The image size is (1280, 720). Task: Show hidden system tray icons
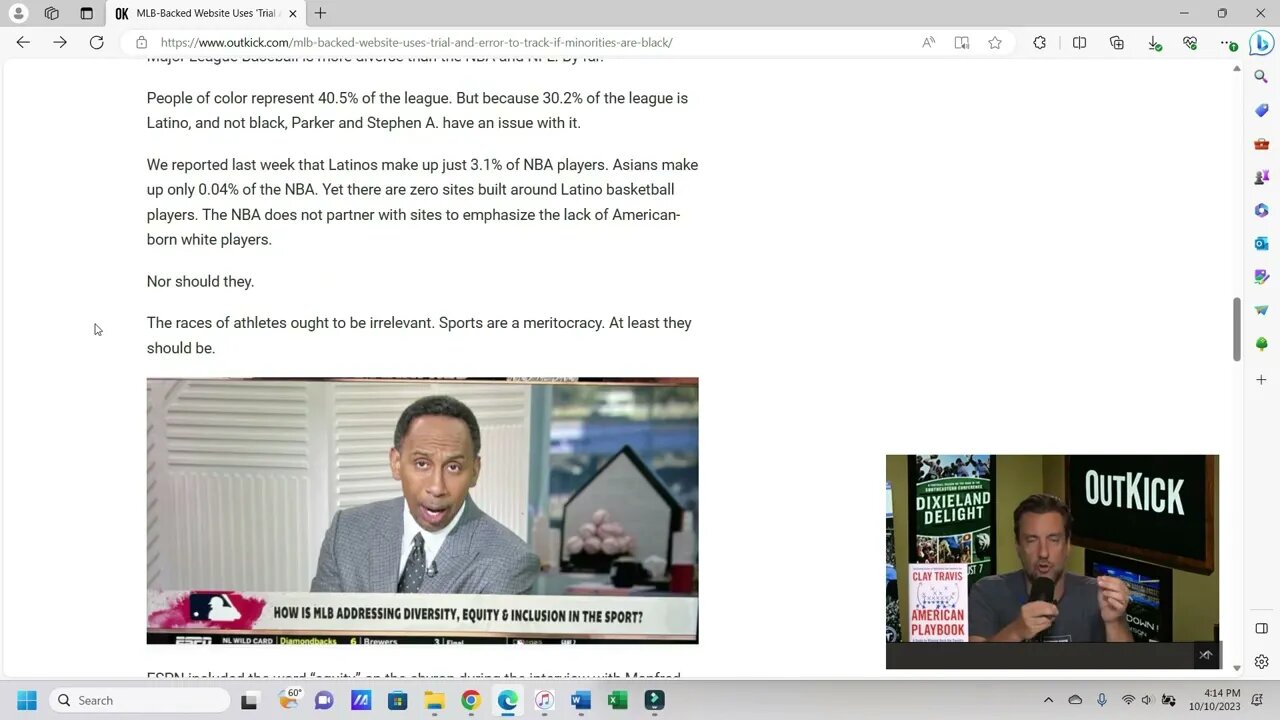click(1048, 700)
